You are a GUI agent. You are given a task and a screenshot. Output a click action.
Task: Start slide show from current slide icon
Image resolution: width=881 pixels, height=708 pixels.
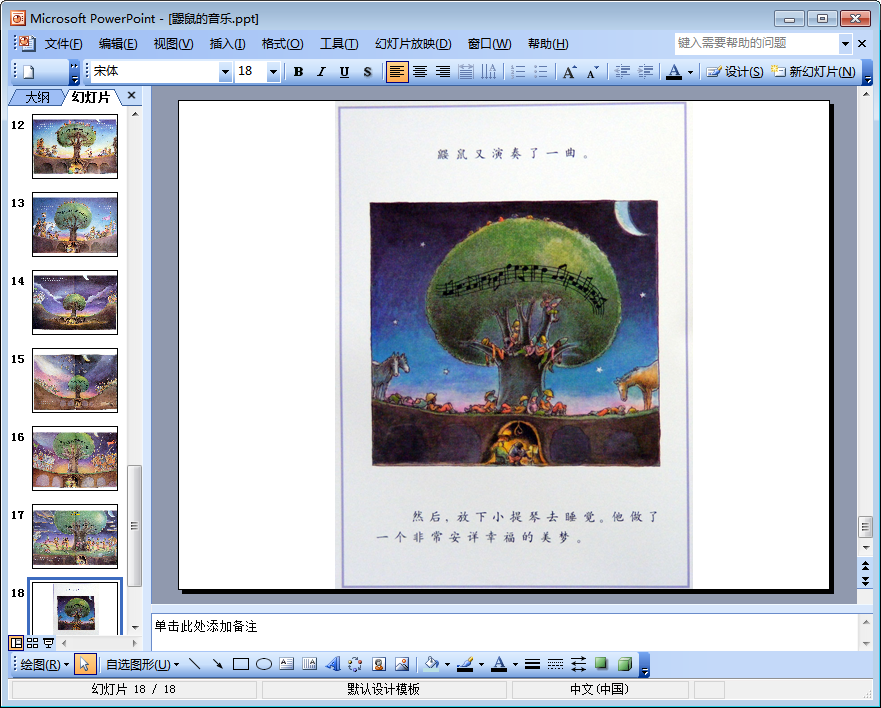click(x=49, y=643)
